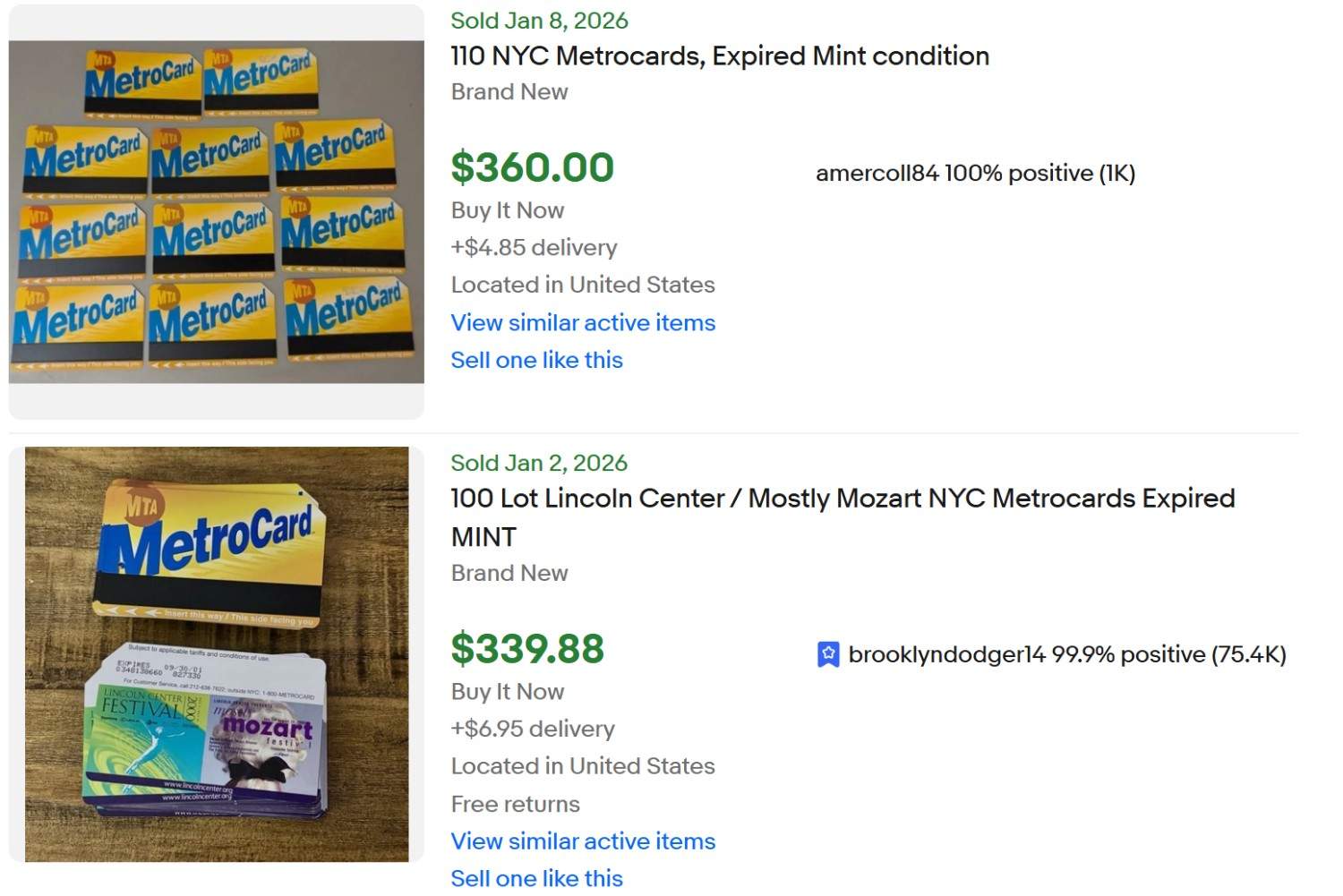Image resolution: width=1343 pixels, height=896 pixels.
Task: Click the $360.00 sold price
Action: (533, 167)
